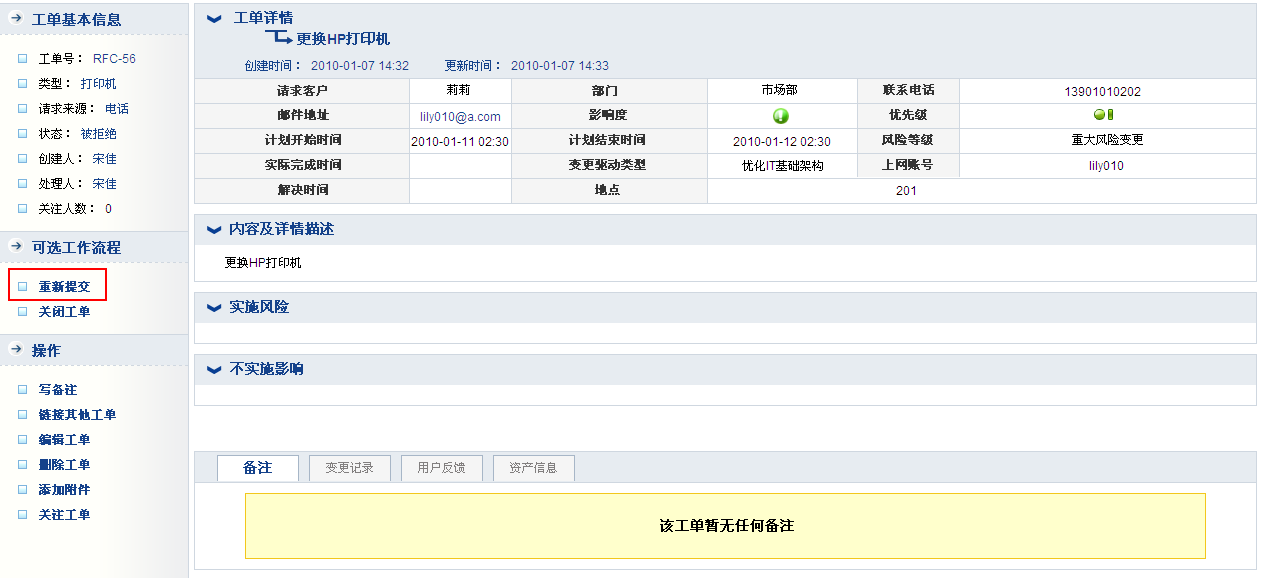Click the square bullet beside 写备注

pos(22,390)
